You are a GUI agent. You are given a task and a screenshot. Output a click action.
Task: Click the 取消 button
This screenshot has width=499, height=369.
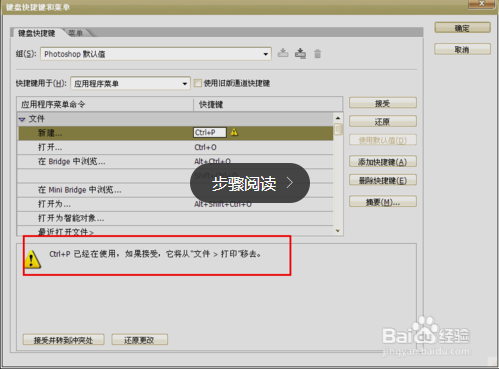click(x=462, y=49)
